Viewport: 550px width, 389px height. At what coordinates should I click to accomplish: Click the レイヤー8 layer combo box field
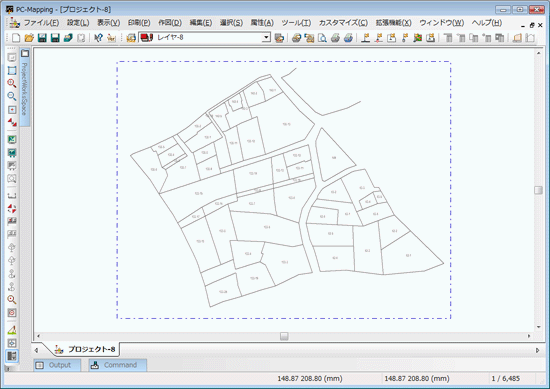(x=204, y=37)
